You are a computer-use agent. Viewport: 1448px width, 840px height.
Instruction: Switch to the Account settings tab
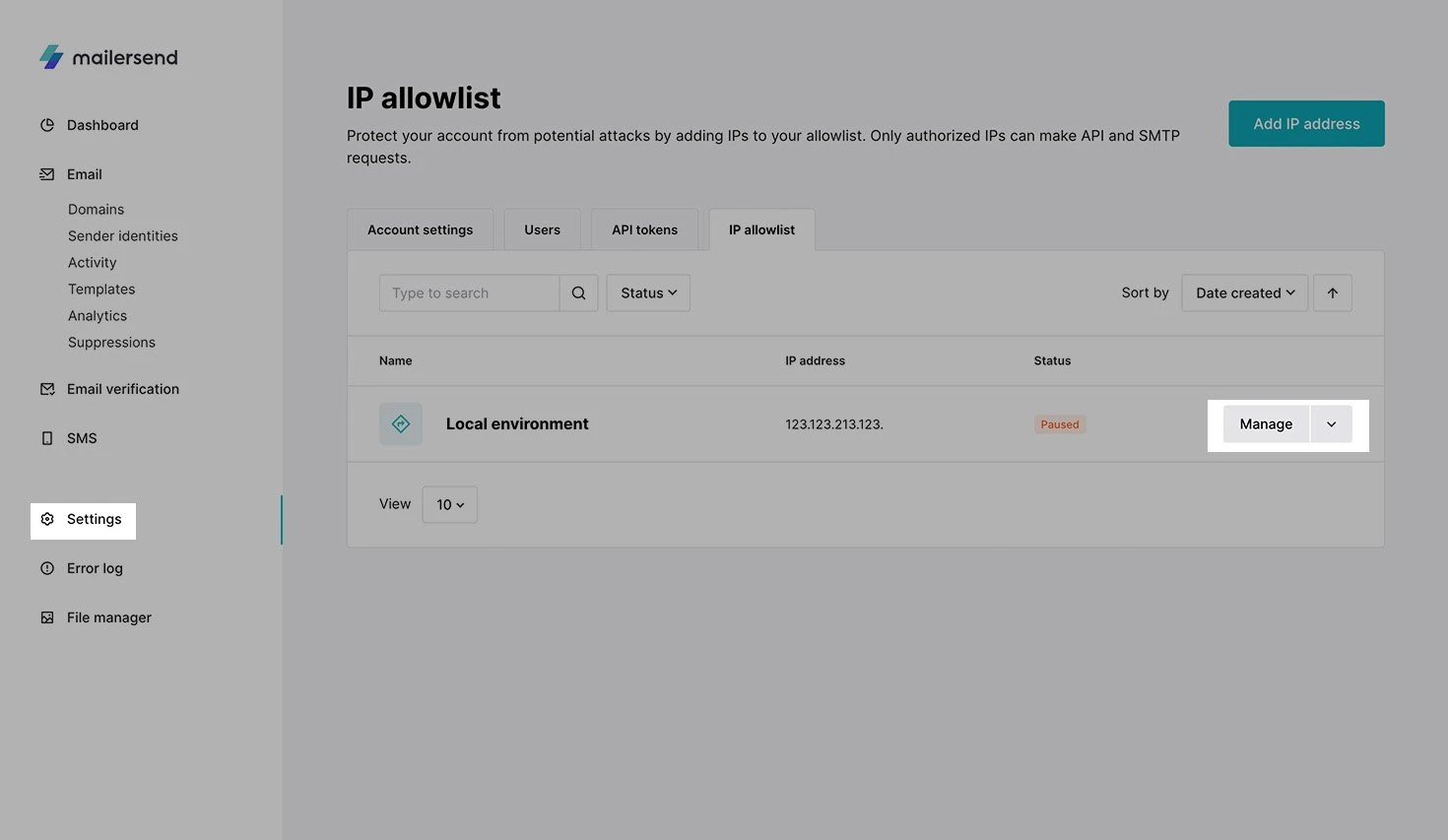click(x=420, y=229)
